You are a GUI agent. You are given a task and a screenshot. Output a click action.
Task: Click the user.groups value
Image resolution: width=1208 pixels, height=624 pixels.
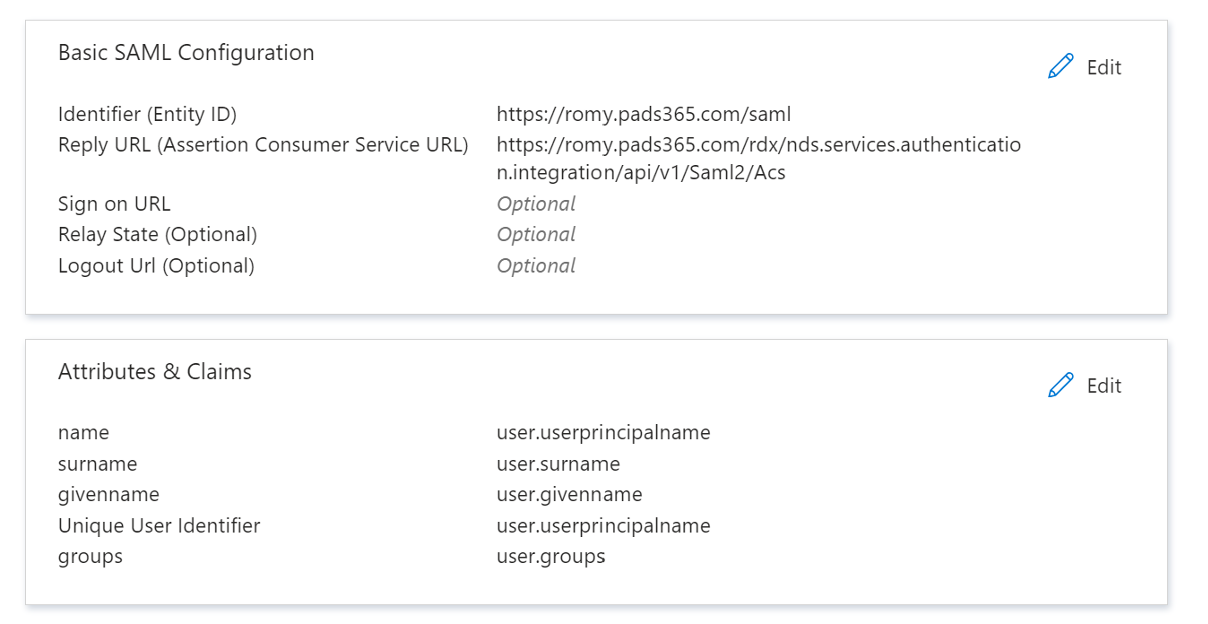(x=551, y=557)
